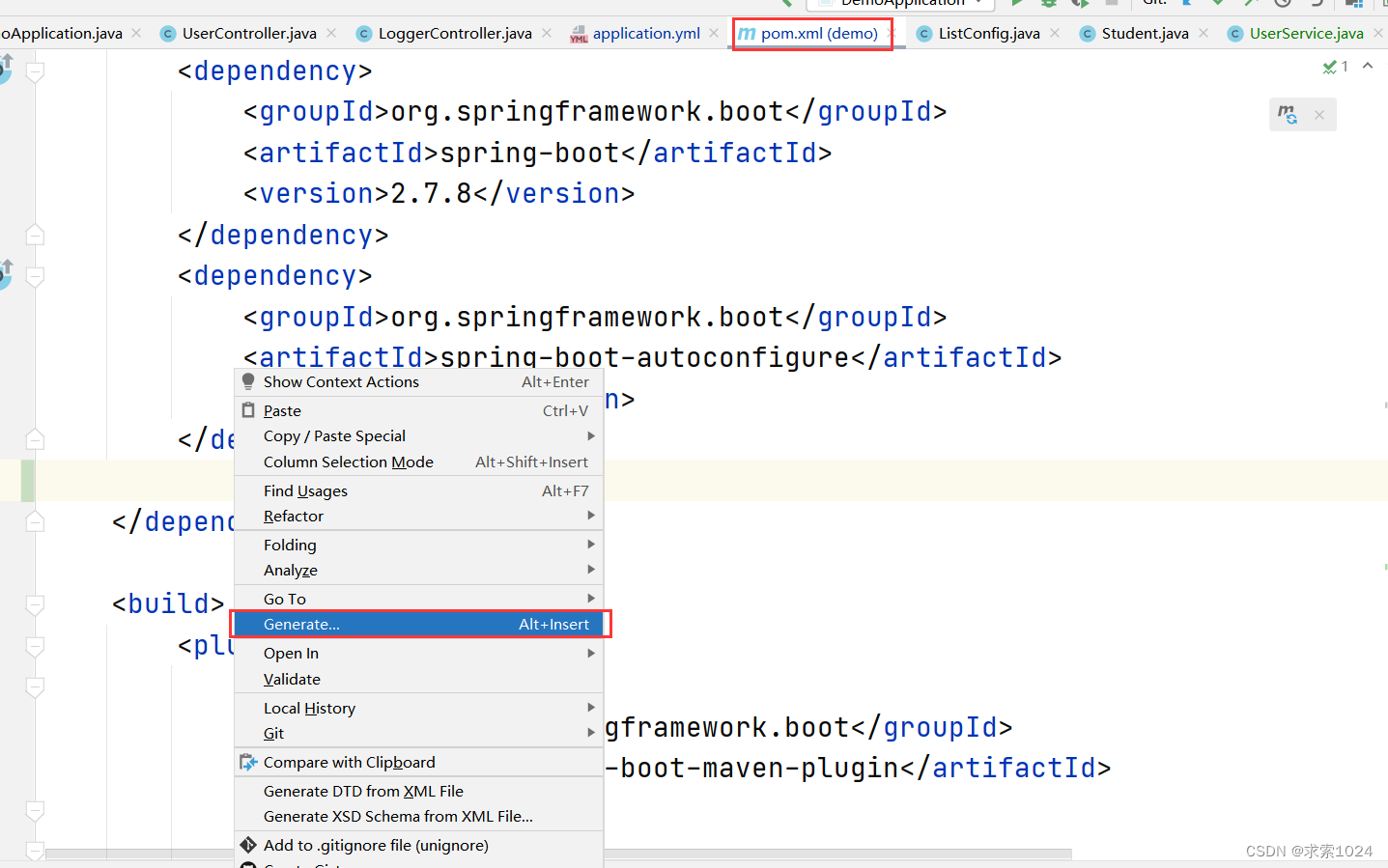The image size is (1388, 868).
Task: Choose Generate DTD from XML File
Action: pos(419,792)
